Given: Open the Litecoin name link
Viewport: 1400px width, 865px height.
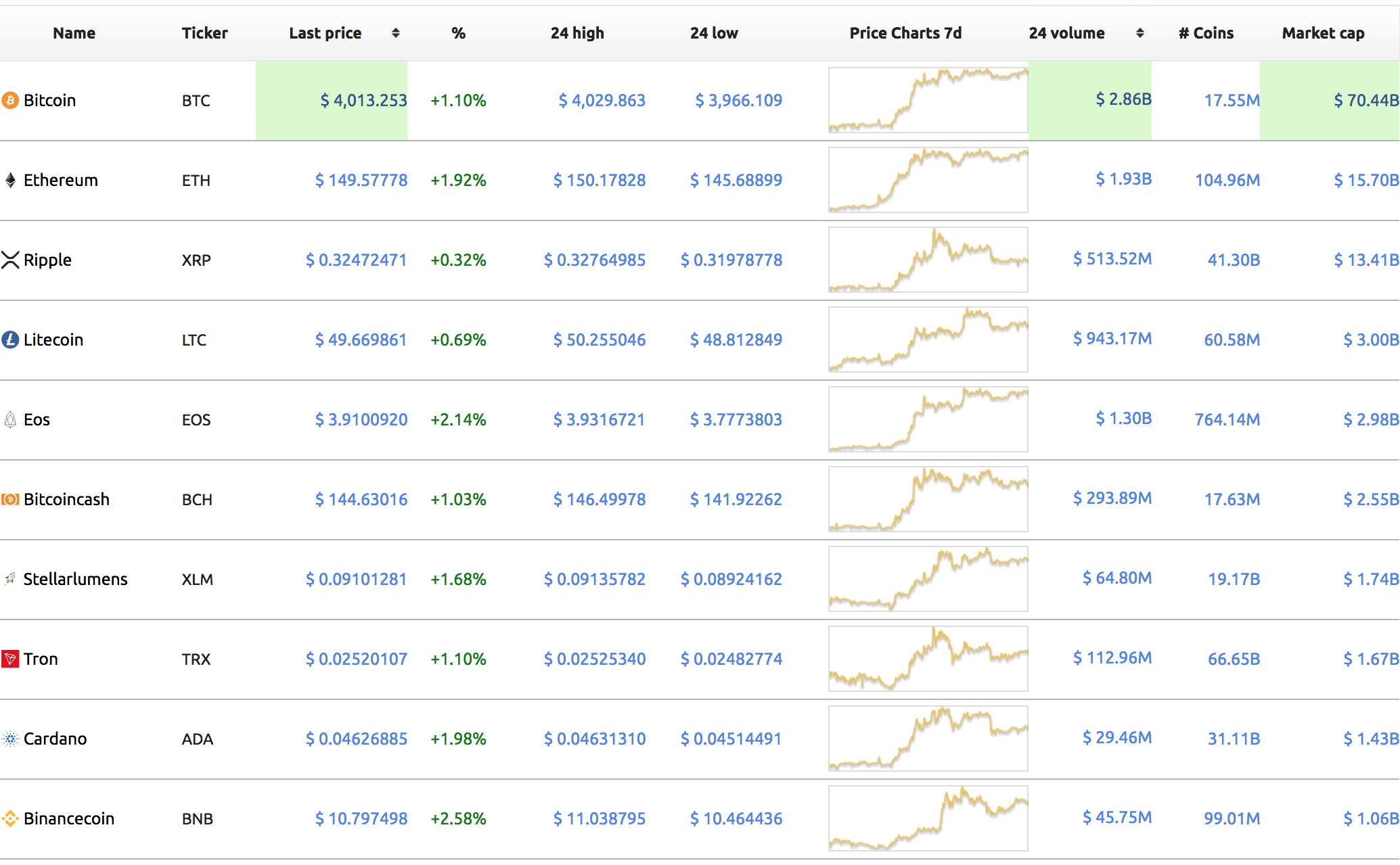Looking at the screenshot, I should 53,340.
